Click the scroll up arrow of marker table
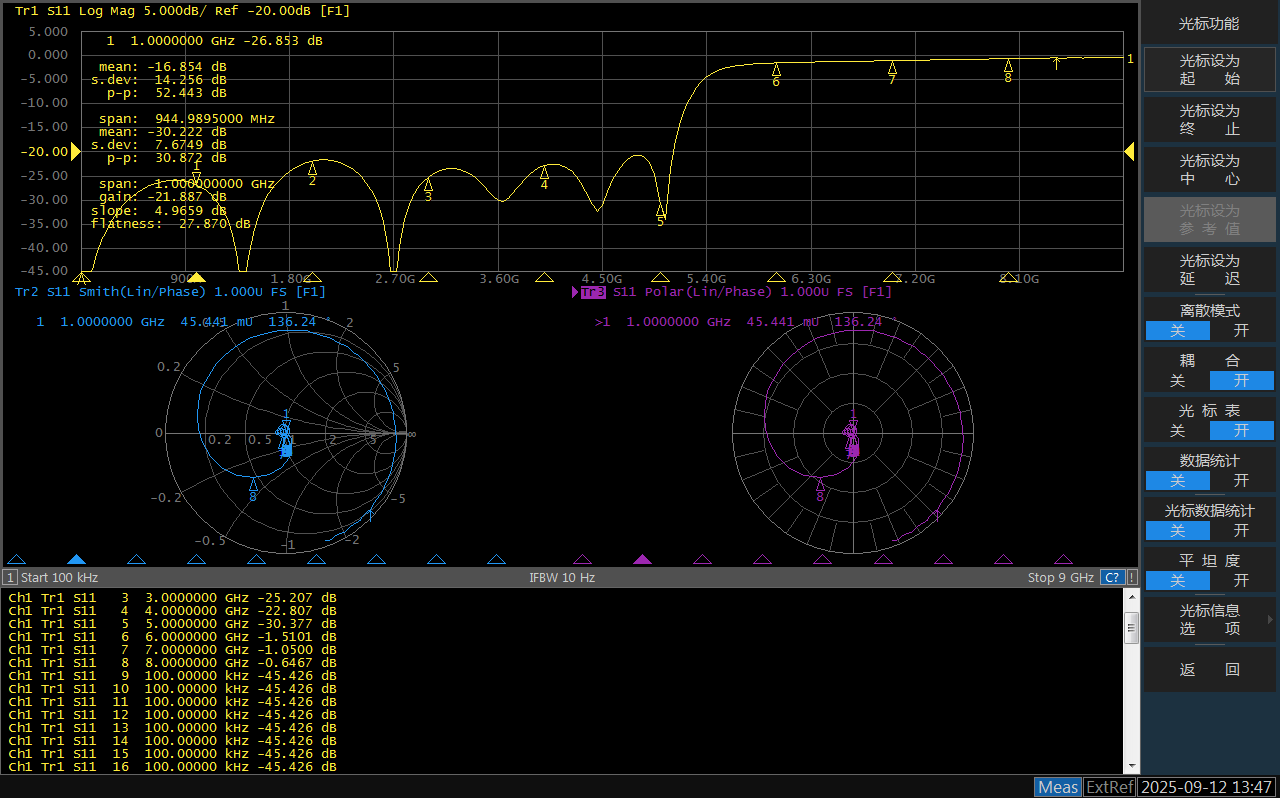Image resolution: width=1281 pixels, height=798 pixels. coord(1132,597)
